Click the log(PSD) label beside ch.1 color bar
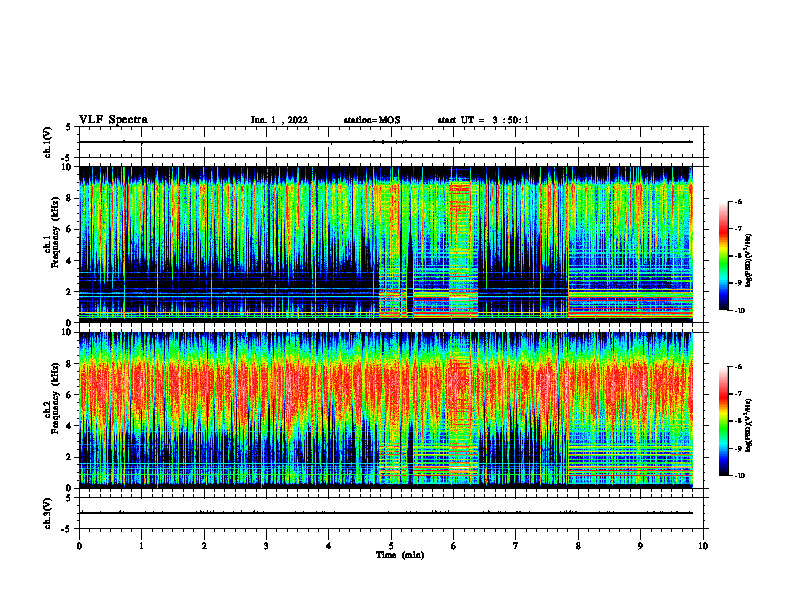This screenshot has width=792, height=612. pyautogui.click(x=749, y=260)
